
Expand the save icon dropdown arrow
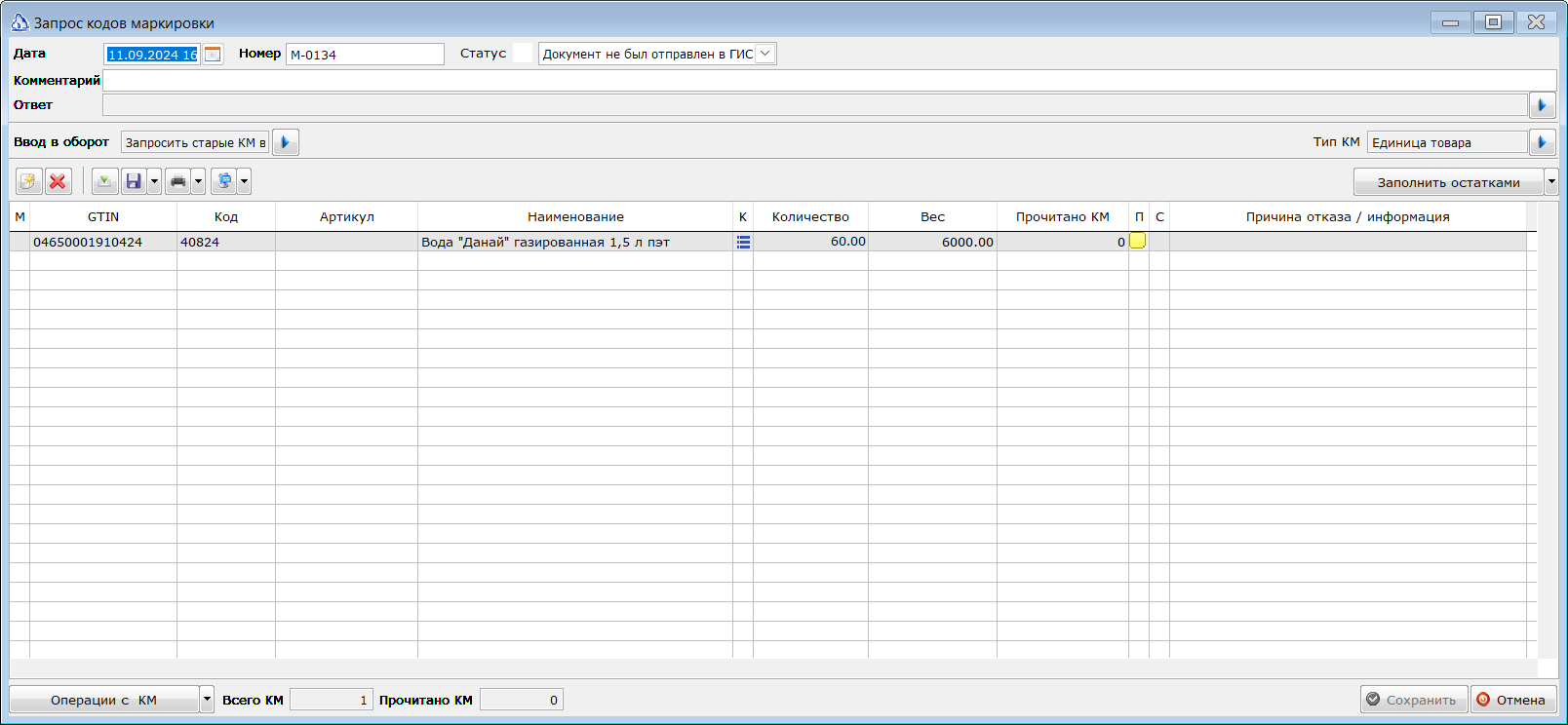tap(154, 181)
